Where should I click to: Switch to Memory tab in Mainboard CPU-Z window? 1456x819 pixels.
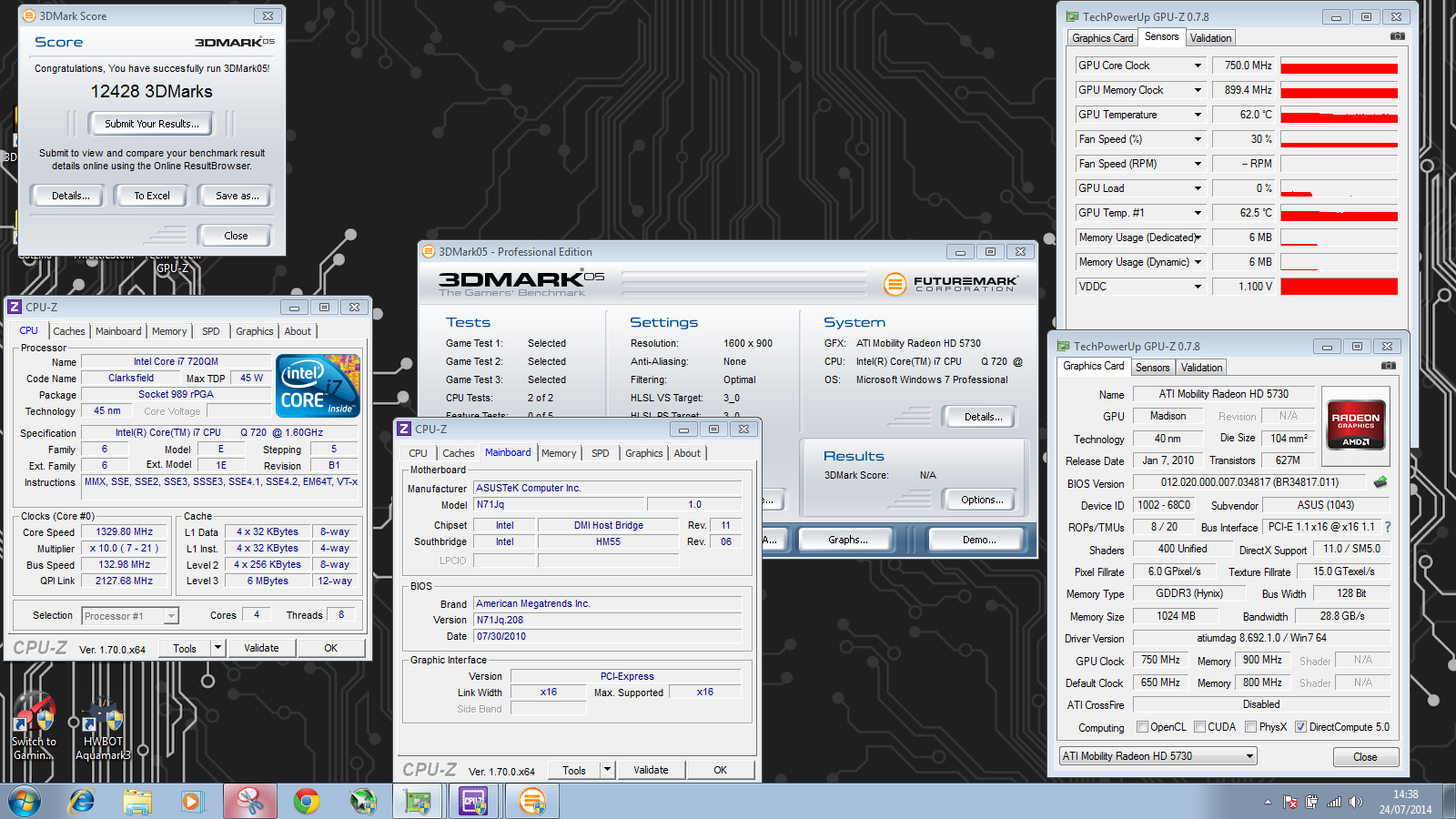[x=559, y=453]
